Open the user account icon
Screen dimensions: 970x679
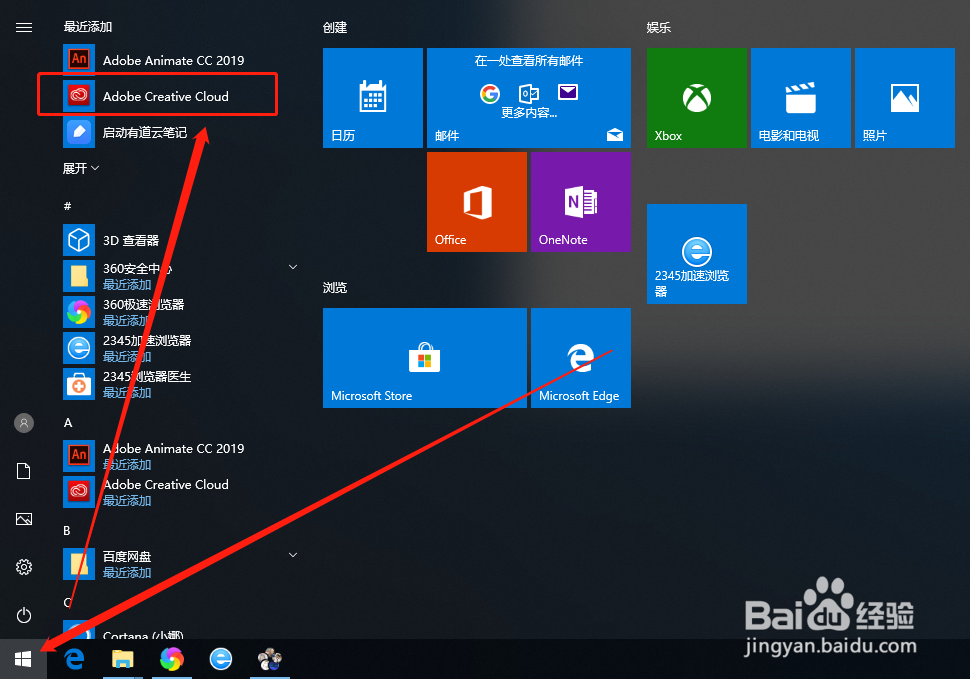[24, 423]
